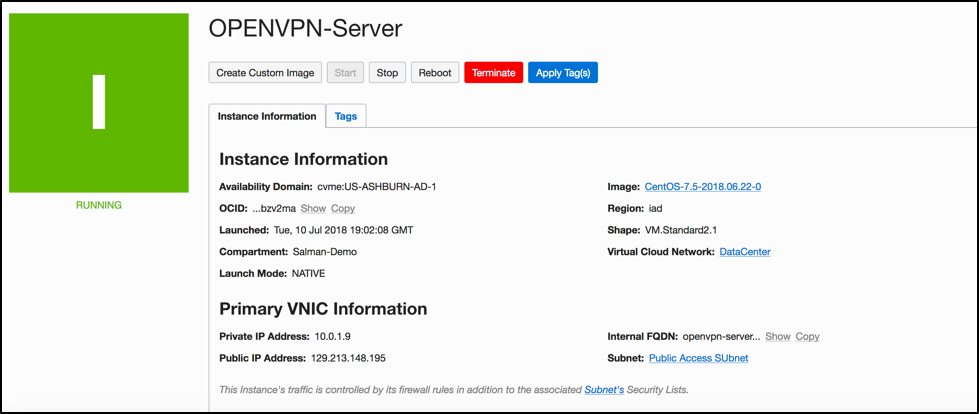
Task: Reboot the OPENVPN-Server instance
Action: pos(435,73)
